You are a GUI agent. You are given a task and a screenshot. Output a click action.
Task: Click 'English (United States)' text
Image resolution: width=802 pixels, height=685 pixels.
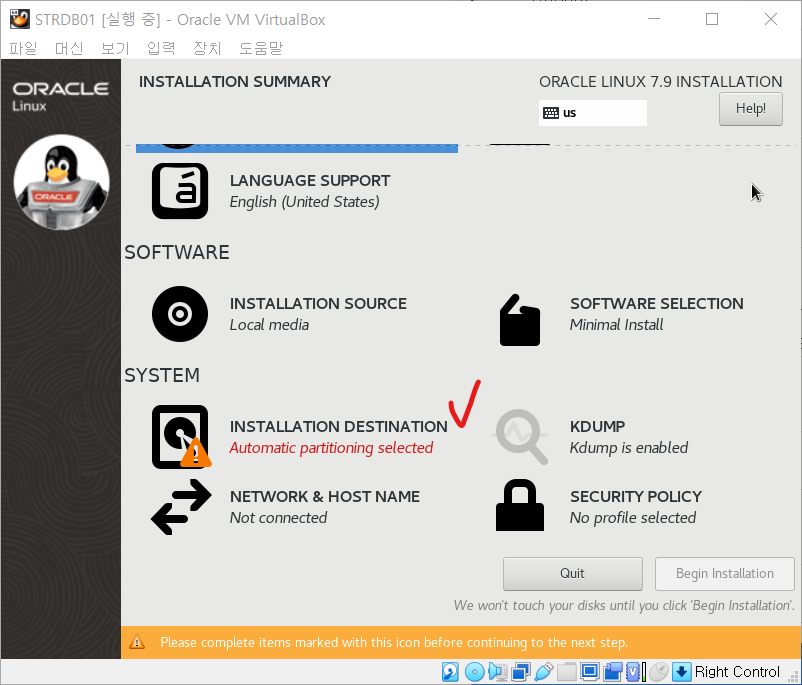(x=304, y=202)
